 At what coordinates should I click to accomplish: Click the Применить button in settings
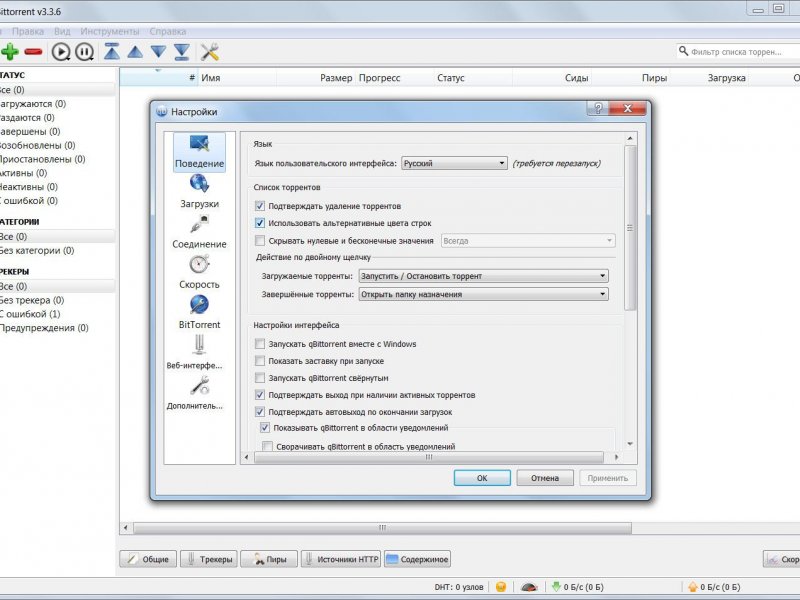point(608,478)
